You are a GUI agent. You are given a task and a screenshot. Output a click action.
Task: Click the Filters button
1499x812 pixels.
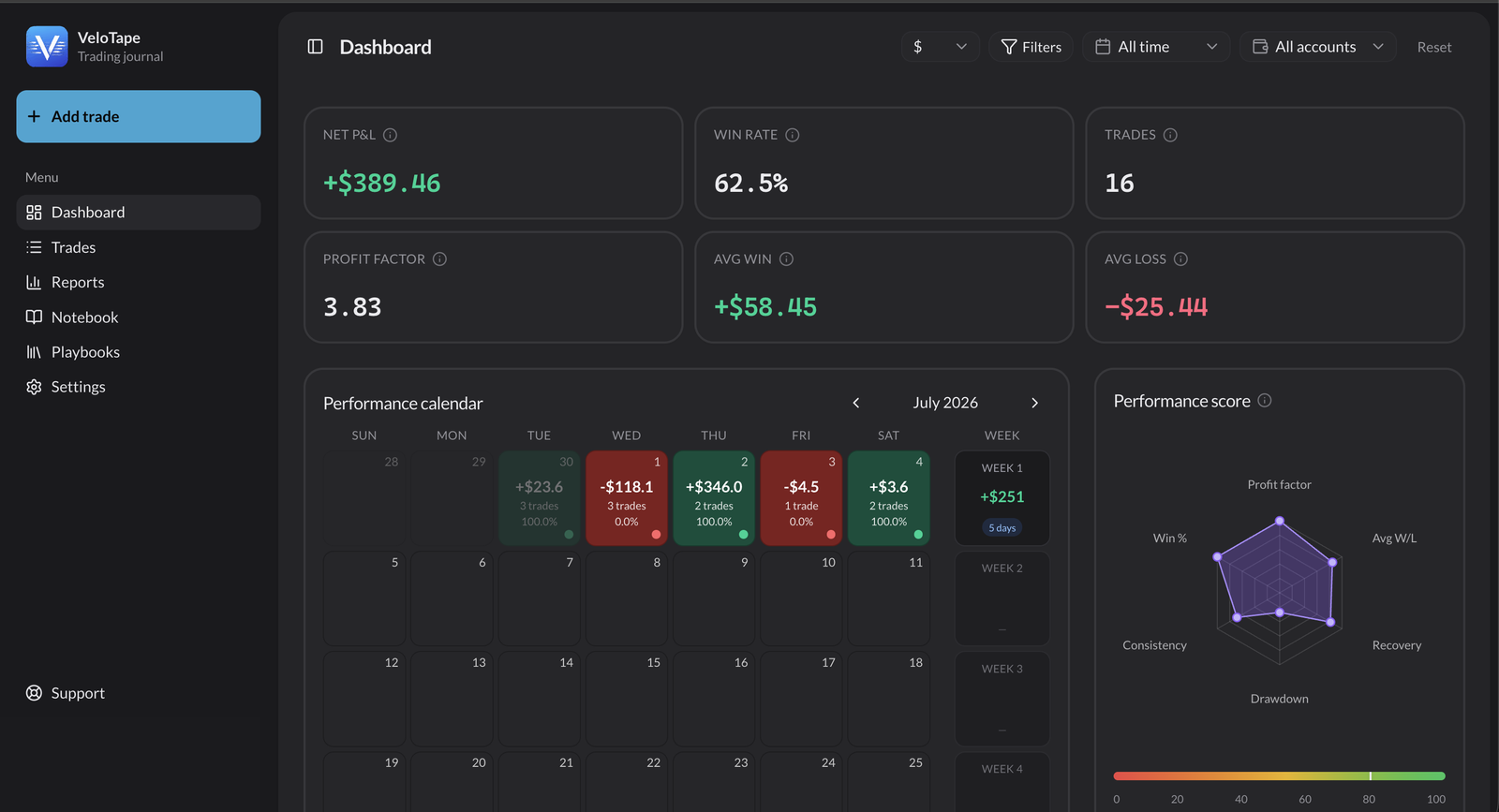[x=1031, y=47]
